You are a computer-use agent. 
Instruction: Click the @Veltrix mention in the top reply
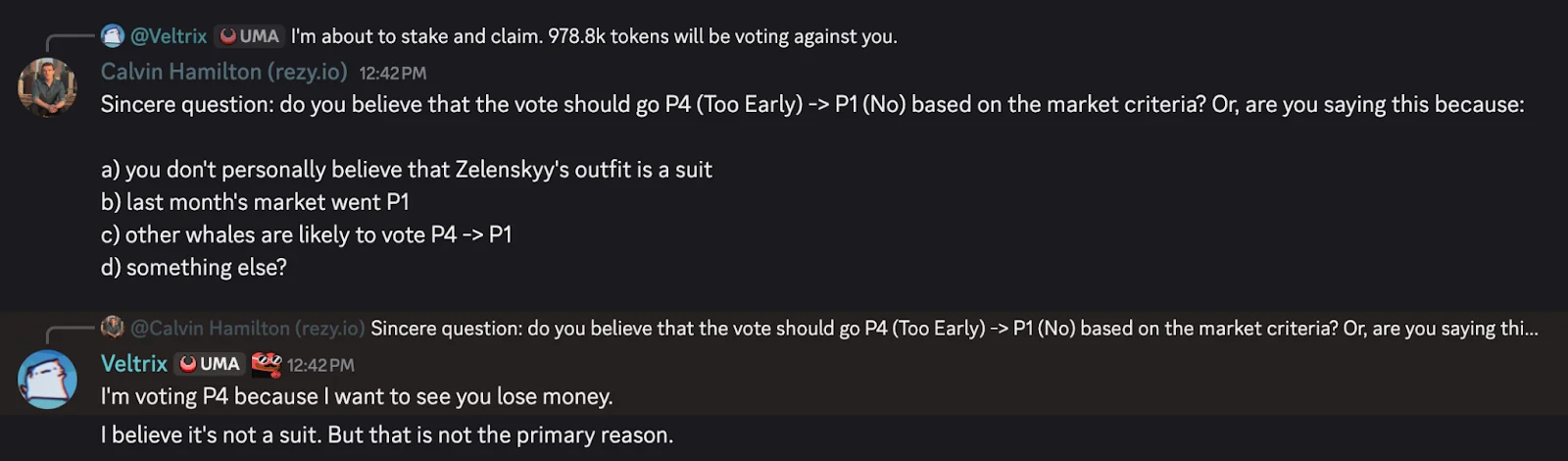(x=169, y=36)
